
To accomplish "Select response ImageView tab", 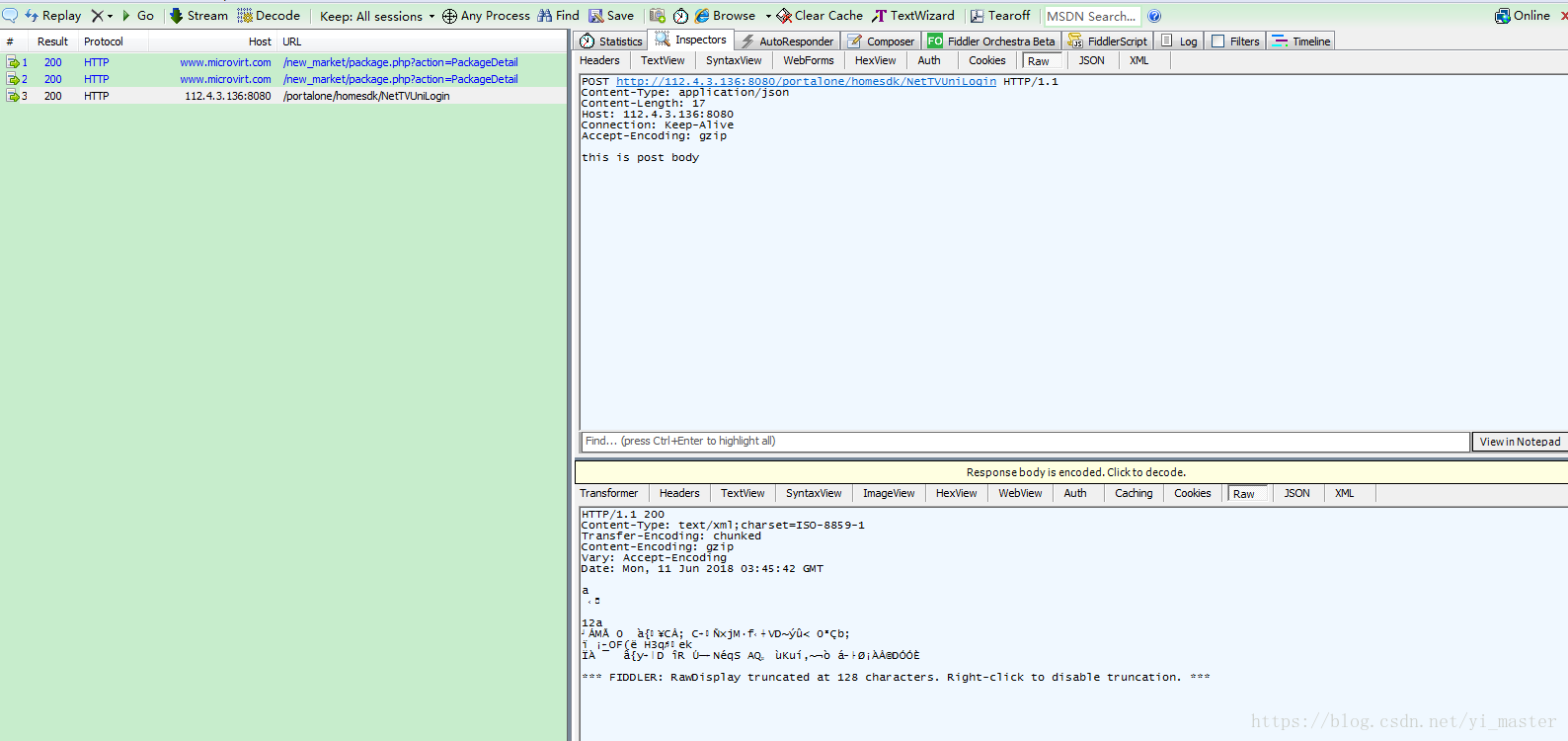I will [889, 493].
